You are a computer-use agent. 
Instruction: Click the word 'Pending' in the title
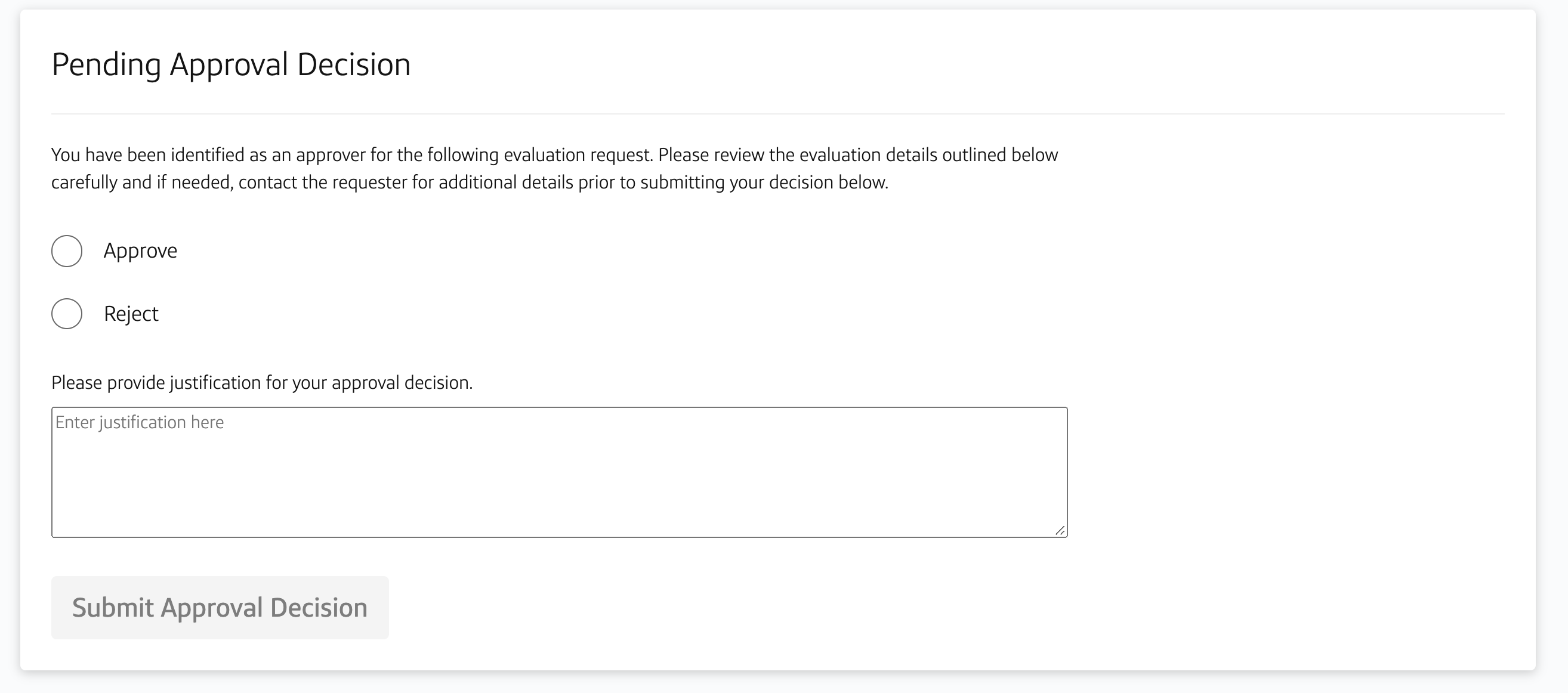coord(107,65)
